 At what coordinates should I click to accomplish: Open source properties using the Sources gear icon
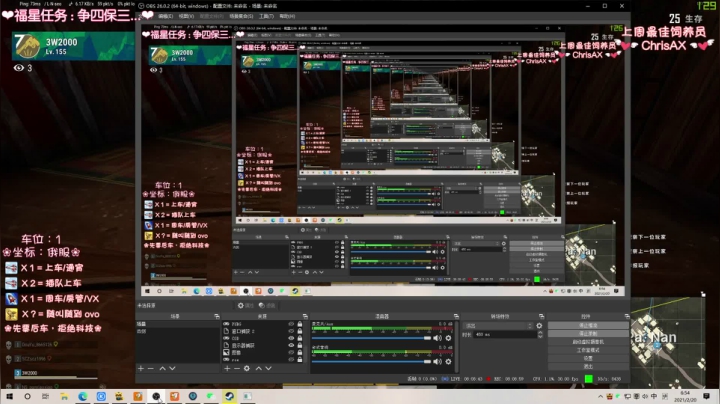(247, 368)
